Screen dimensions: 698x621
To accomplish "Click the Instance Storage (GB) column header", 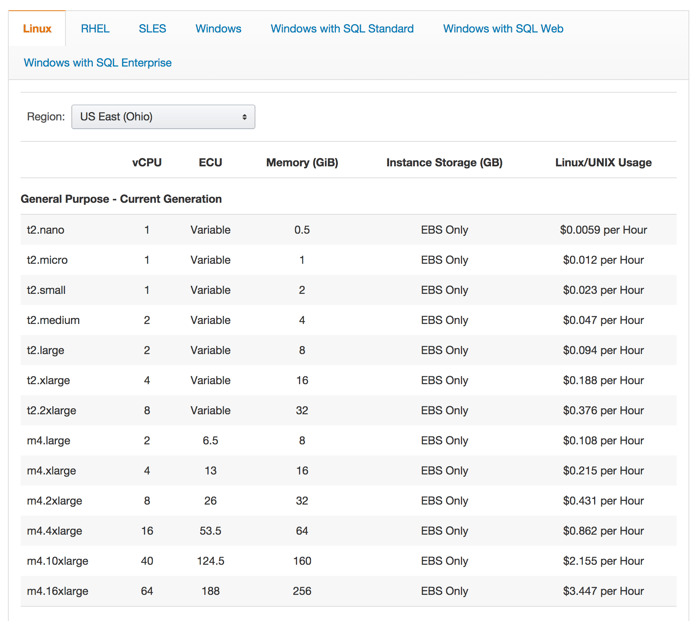I will coord(444,162).
